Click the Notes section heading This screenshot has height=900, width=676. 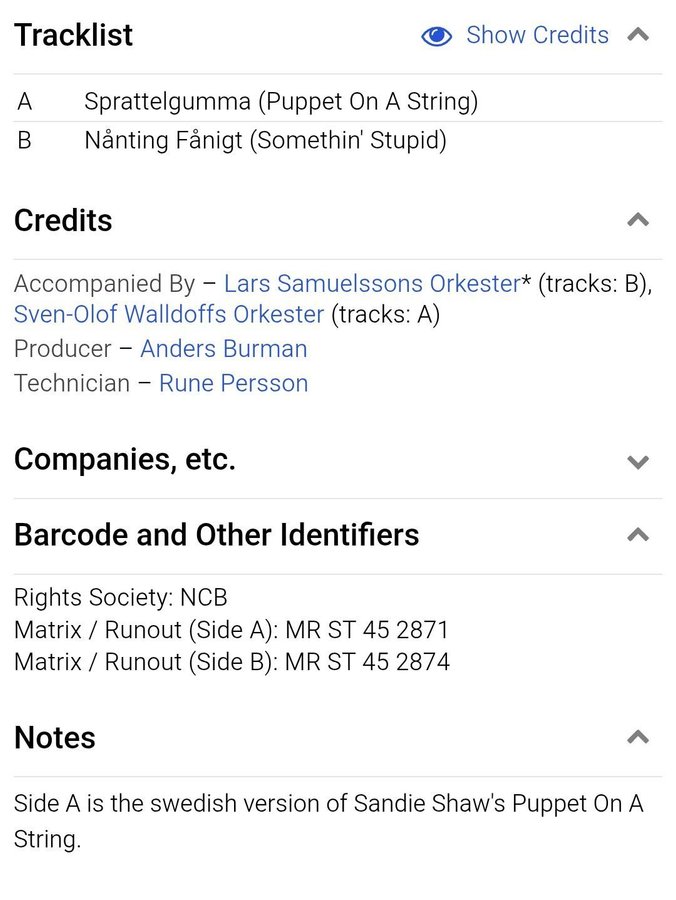(x=55, y=738)
